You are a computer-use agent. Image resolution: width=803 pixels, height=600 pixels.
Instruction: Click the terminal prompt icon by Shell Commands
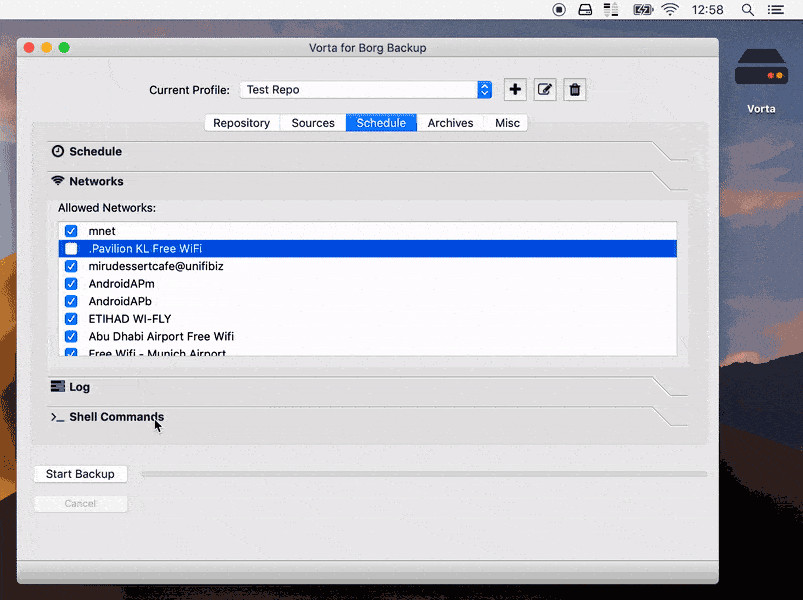tap(58, 417)
